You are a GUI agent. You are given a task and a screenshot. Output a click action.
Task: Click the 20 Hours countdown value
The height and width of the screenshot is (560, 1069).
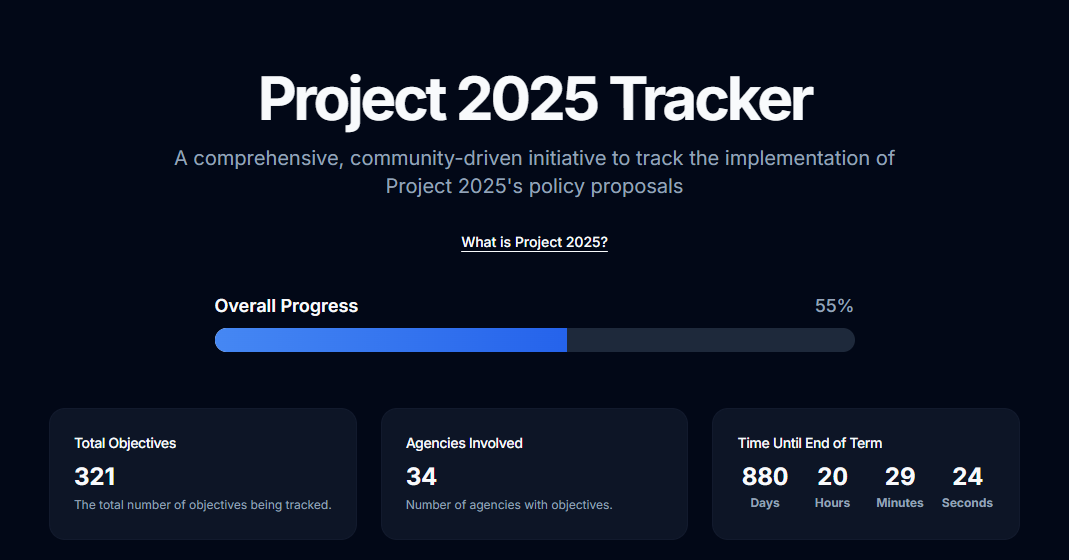click(832, 476)
